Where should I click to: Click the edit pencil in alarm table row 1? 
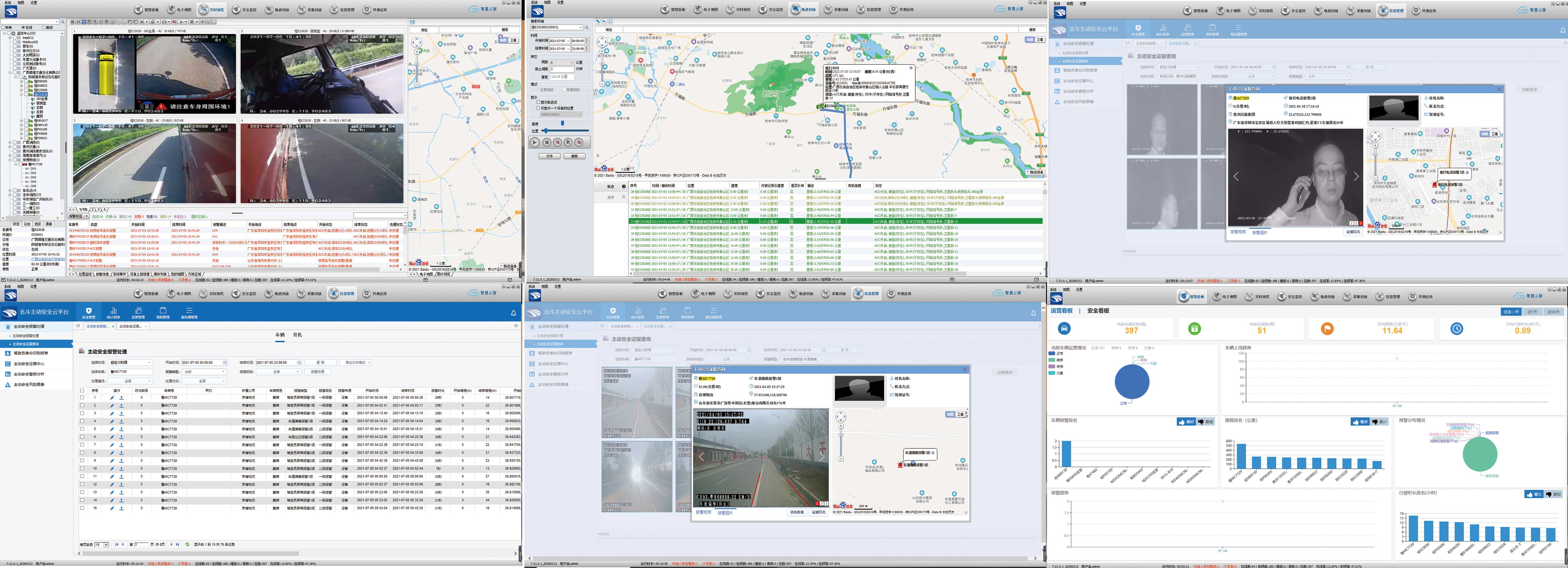[x=112, y=397]
